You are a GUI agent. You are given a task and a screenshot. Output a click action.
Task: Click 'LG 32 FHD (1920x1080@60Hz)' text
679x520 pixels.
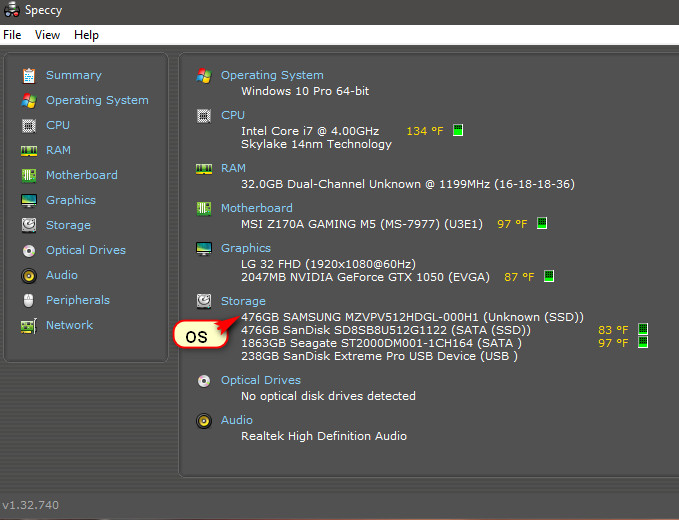tap(328, 264)
